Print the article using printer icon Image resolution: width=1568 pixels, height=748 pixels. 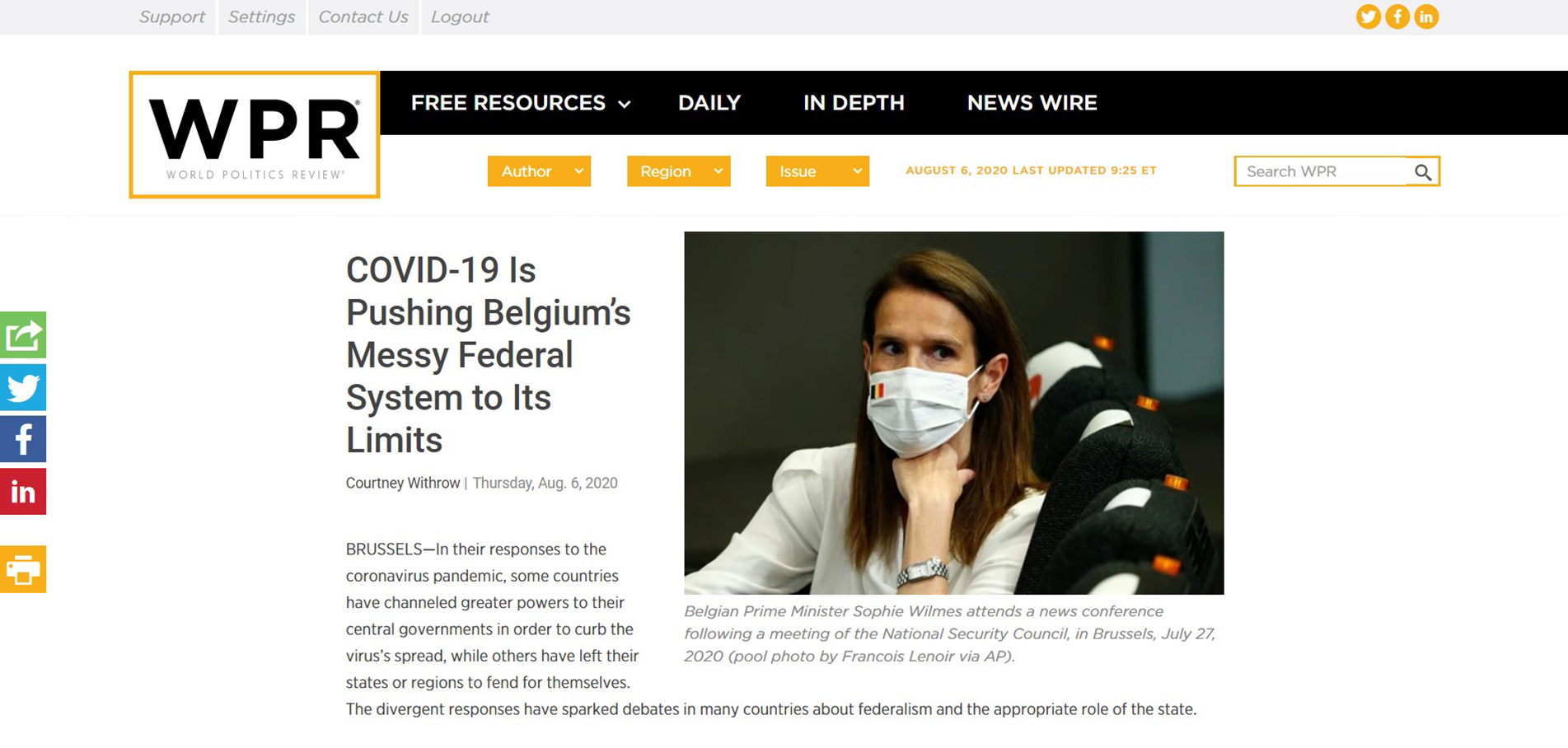click(23, 569)
